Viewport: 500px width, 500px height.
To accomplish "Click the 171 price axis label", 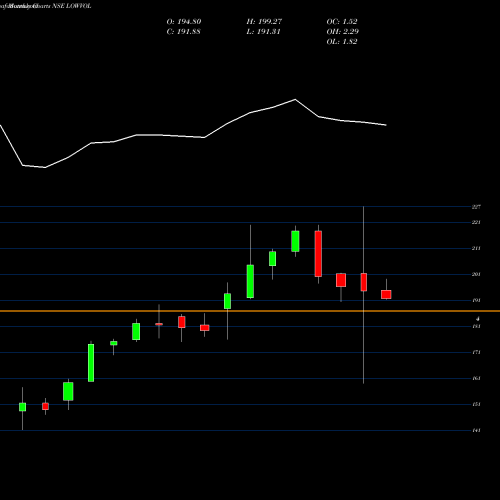I will 476,352.
